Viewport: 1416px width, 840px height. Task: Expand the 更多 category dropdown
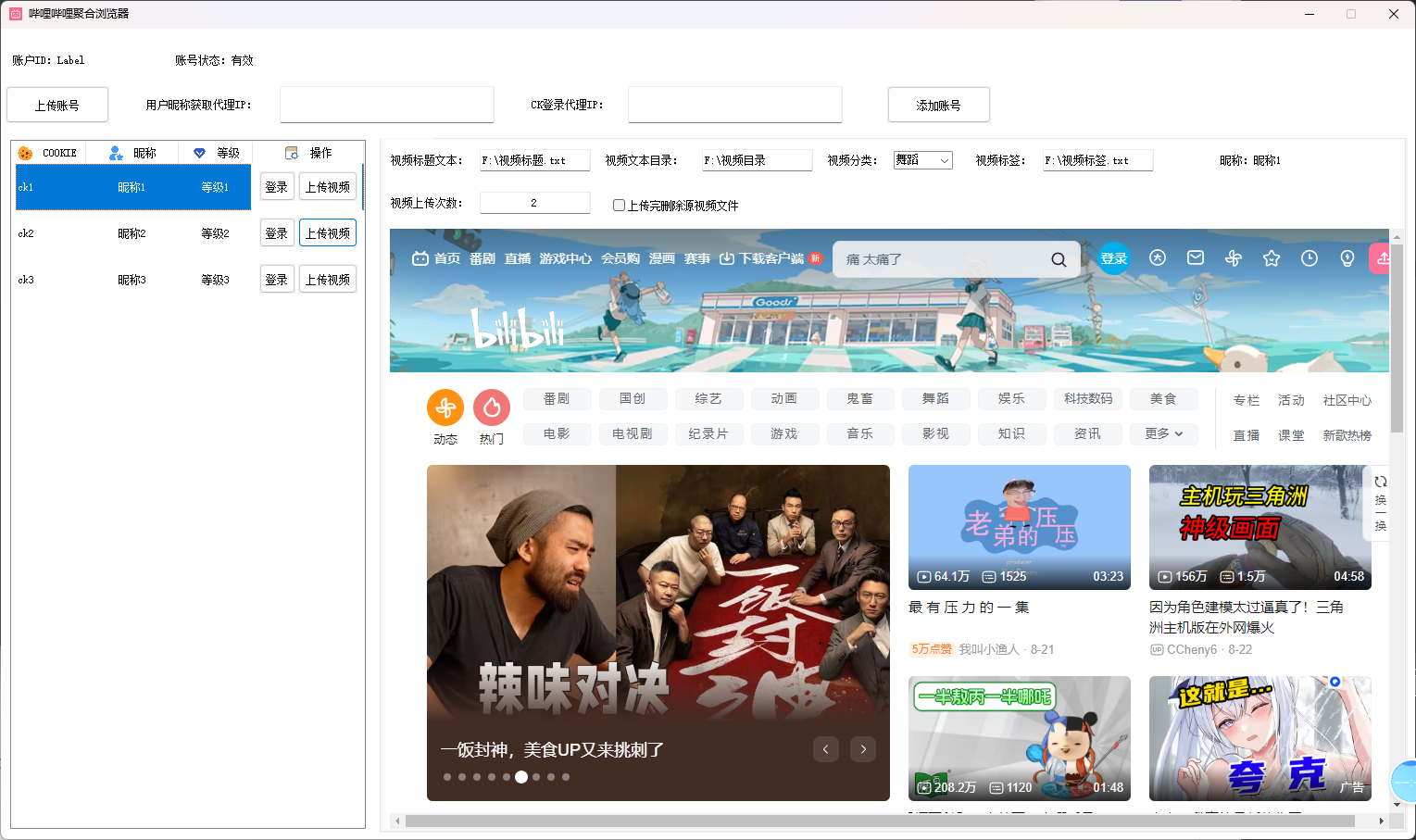tap(1163, 433)
